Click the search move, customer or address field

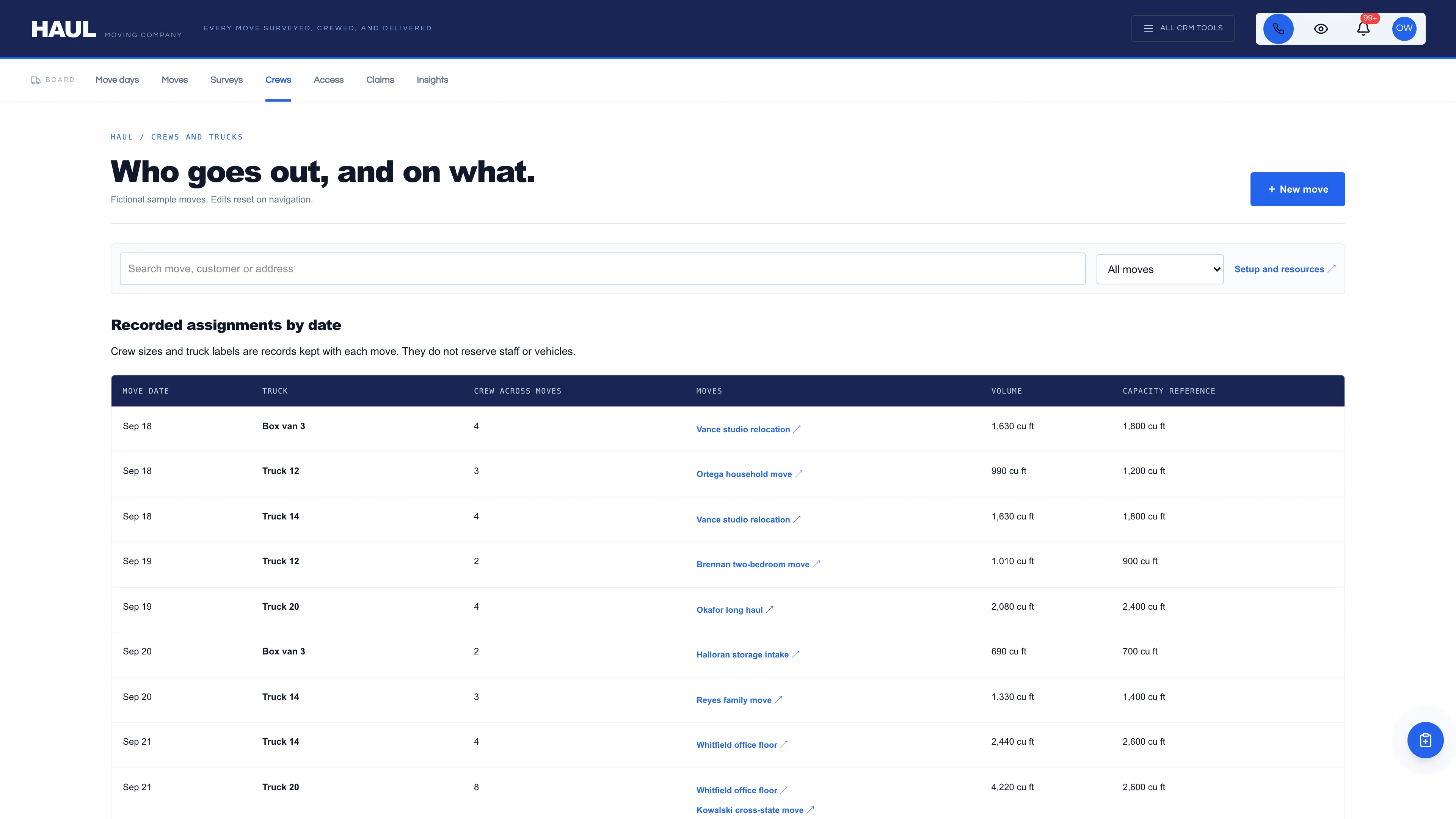[602, 269]
